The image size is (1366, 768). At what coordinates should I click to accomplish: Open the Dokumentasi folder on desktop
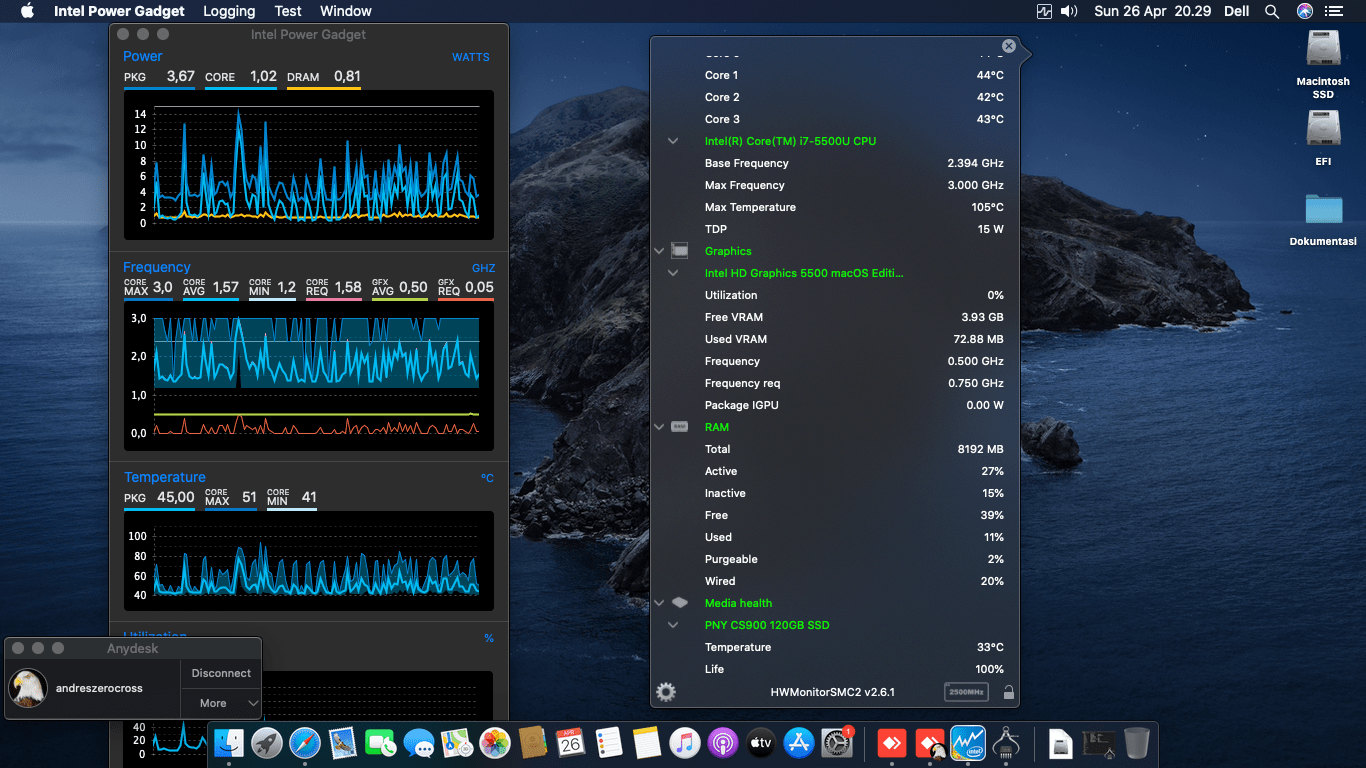pyautogui.click(x=1323, y=219)
